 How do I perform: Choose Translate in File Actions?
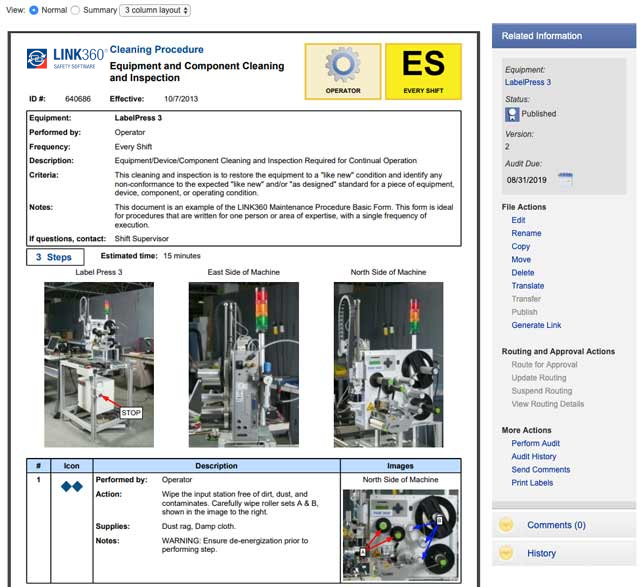tap(528, 286)
